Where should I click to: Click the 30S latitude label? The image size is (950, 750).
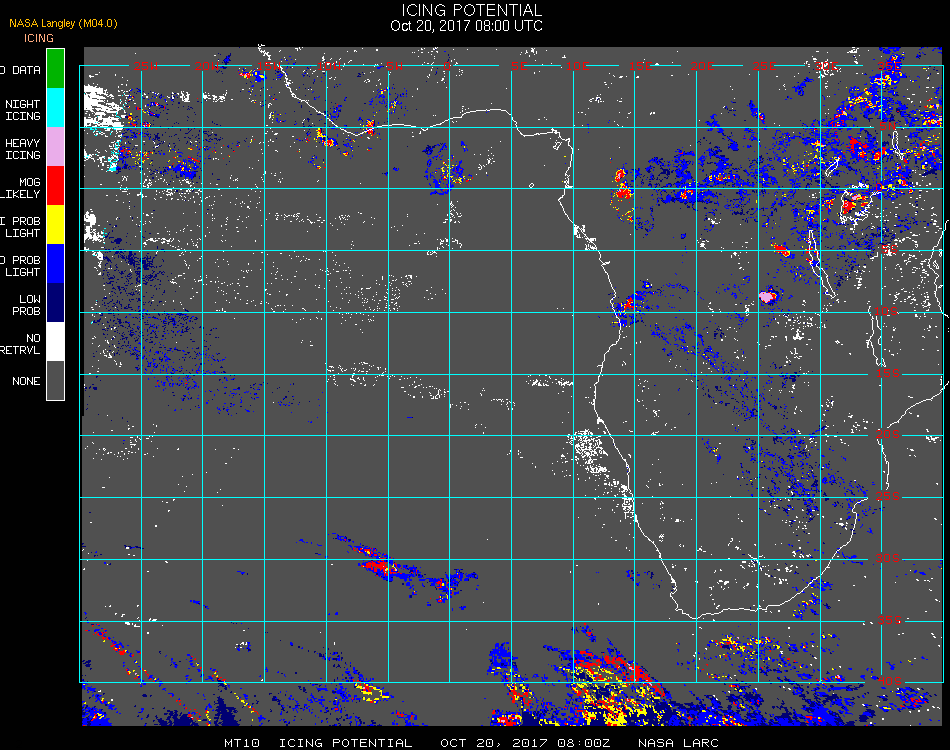pyautogui.click(x=888, y=558)
